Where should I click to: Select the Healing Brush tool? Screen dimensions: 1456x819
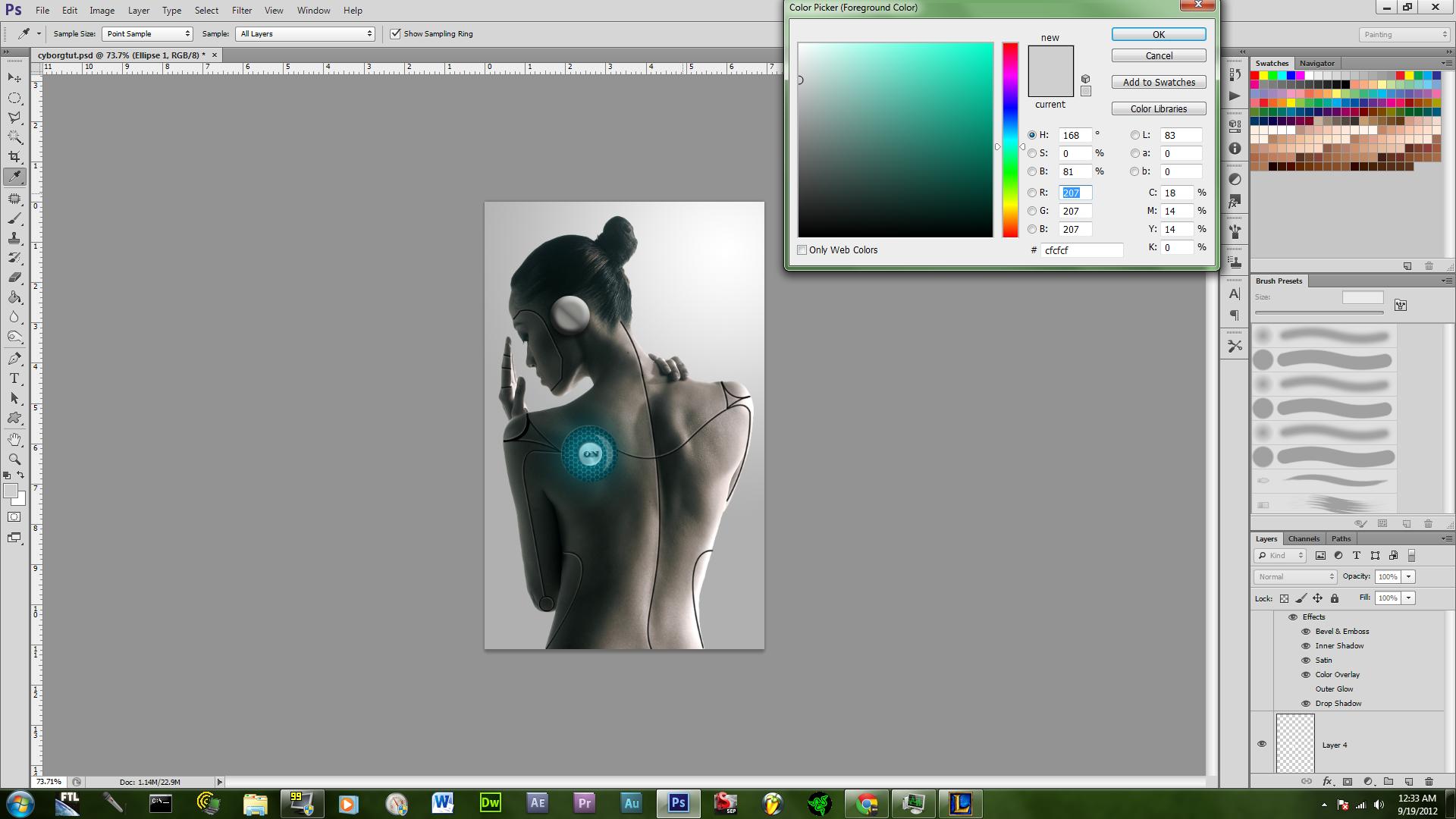tap(14, 199)
